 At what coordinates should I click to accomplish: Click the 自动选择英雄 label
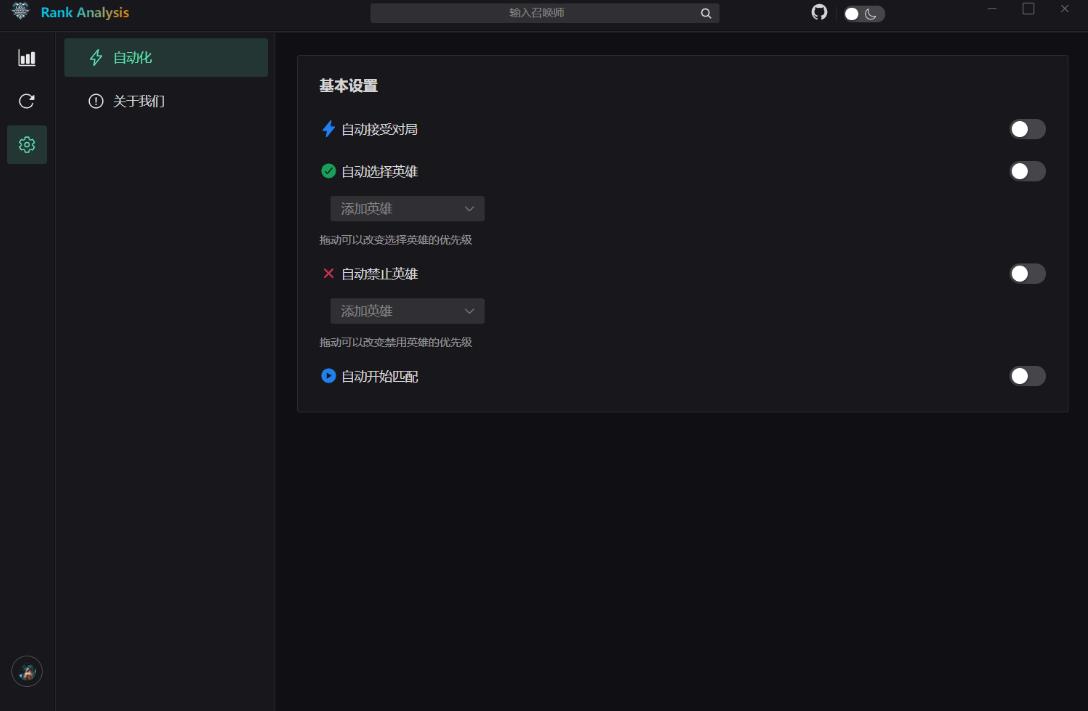[380, 172]
